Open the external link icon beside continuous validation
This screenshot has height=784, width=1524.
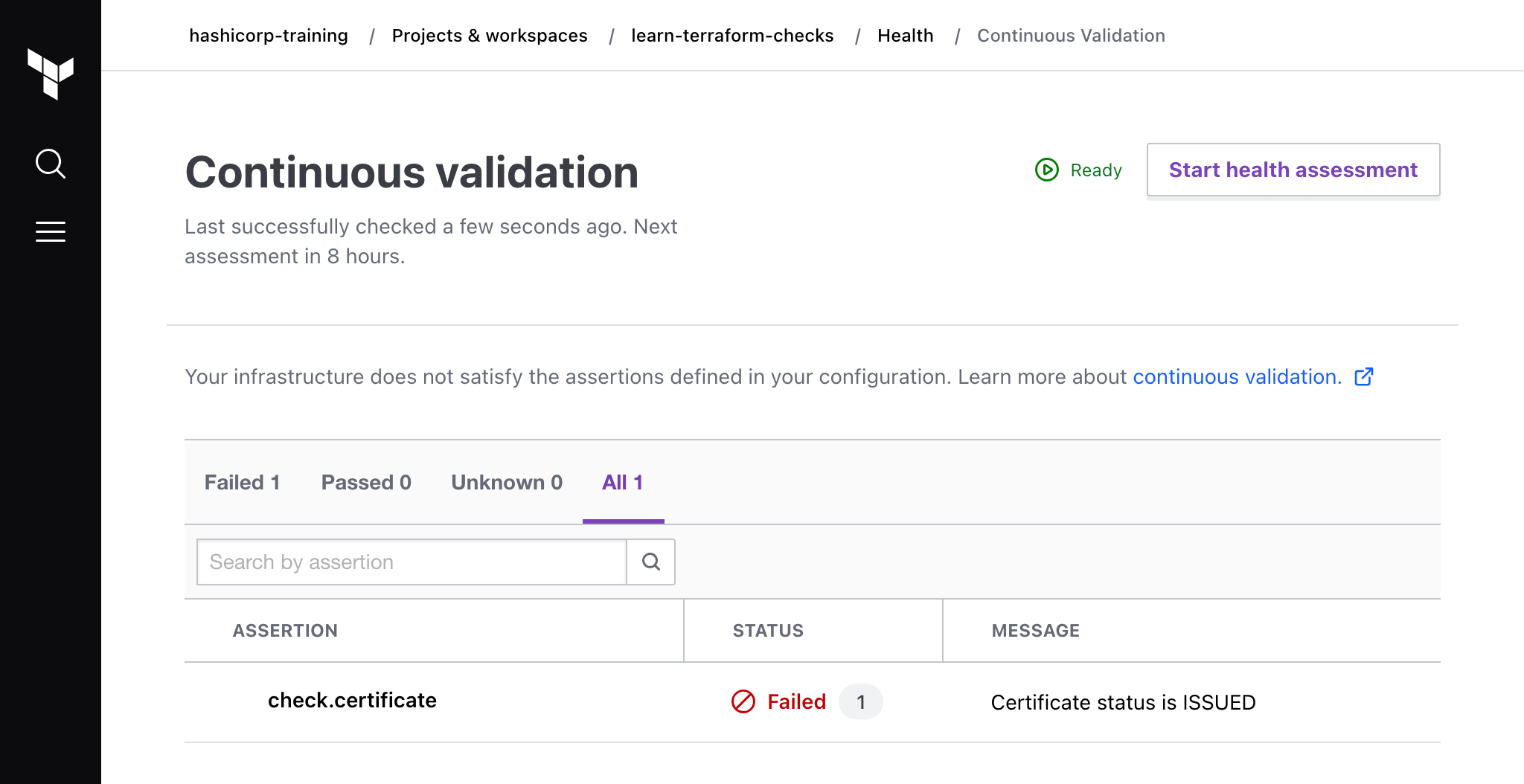1364,378
